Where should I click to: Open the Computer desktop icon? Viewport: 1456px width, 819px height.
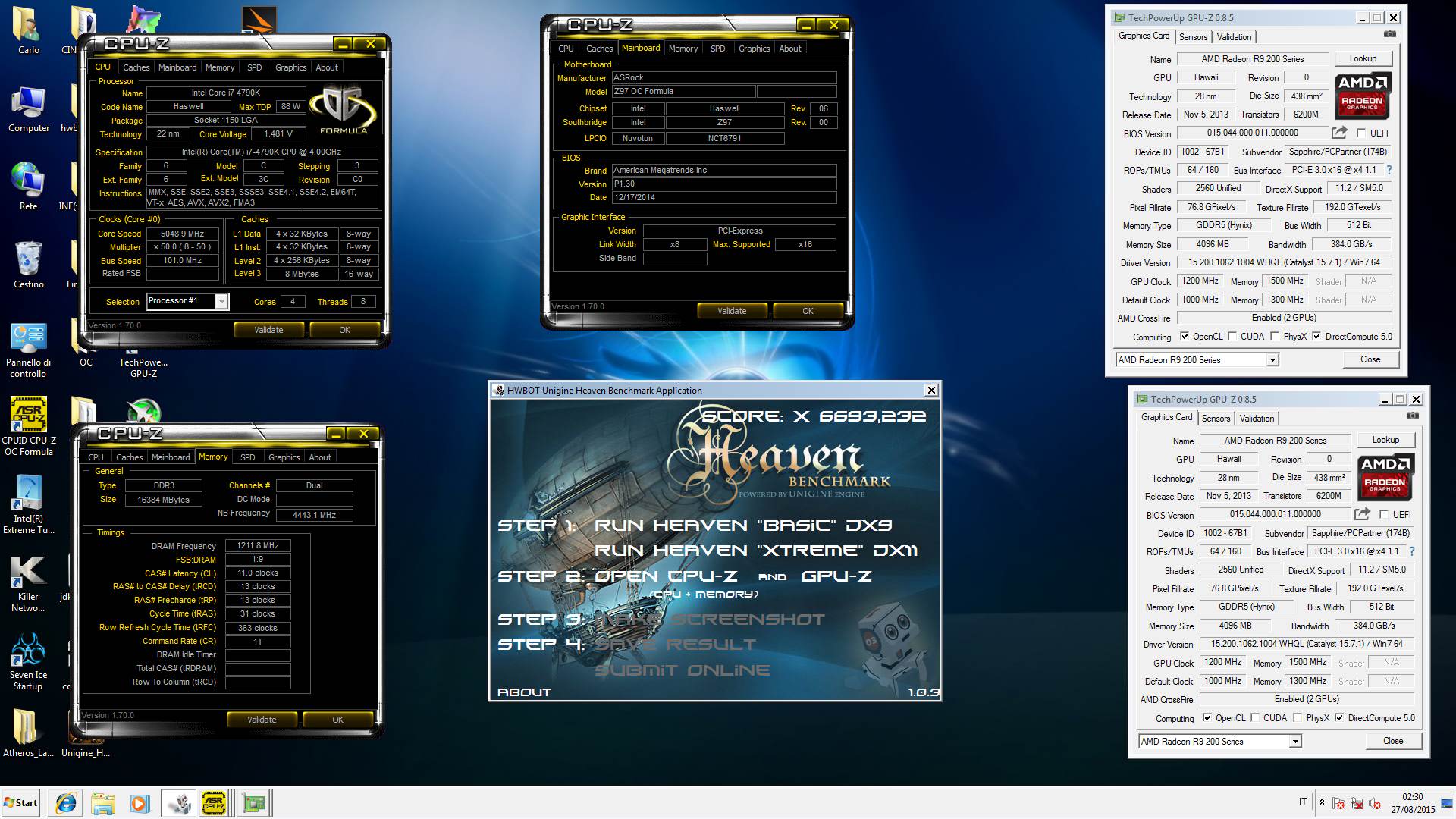tap(29, 109)
